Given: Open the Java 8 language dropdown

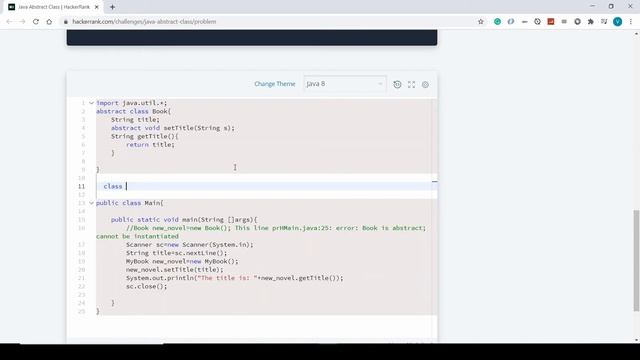Looking at the screenshot, I should [x=344, y=84].
